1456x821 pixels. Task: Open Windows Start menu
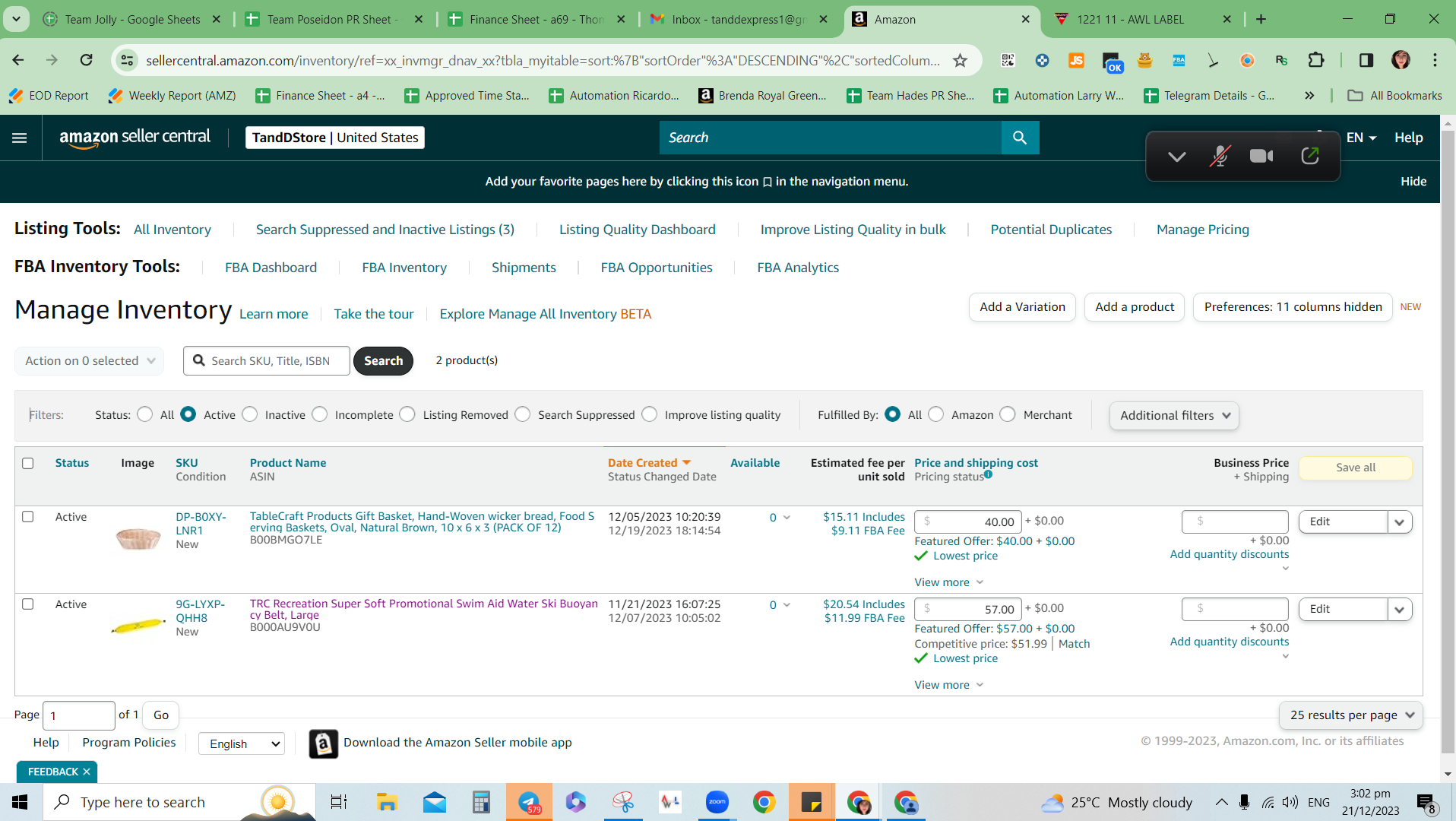point(21,802)
